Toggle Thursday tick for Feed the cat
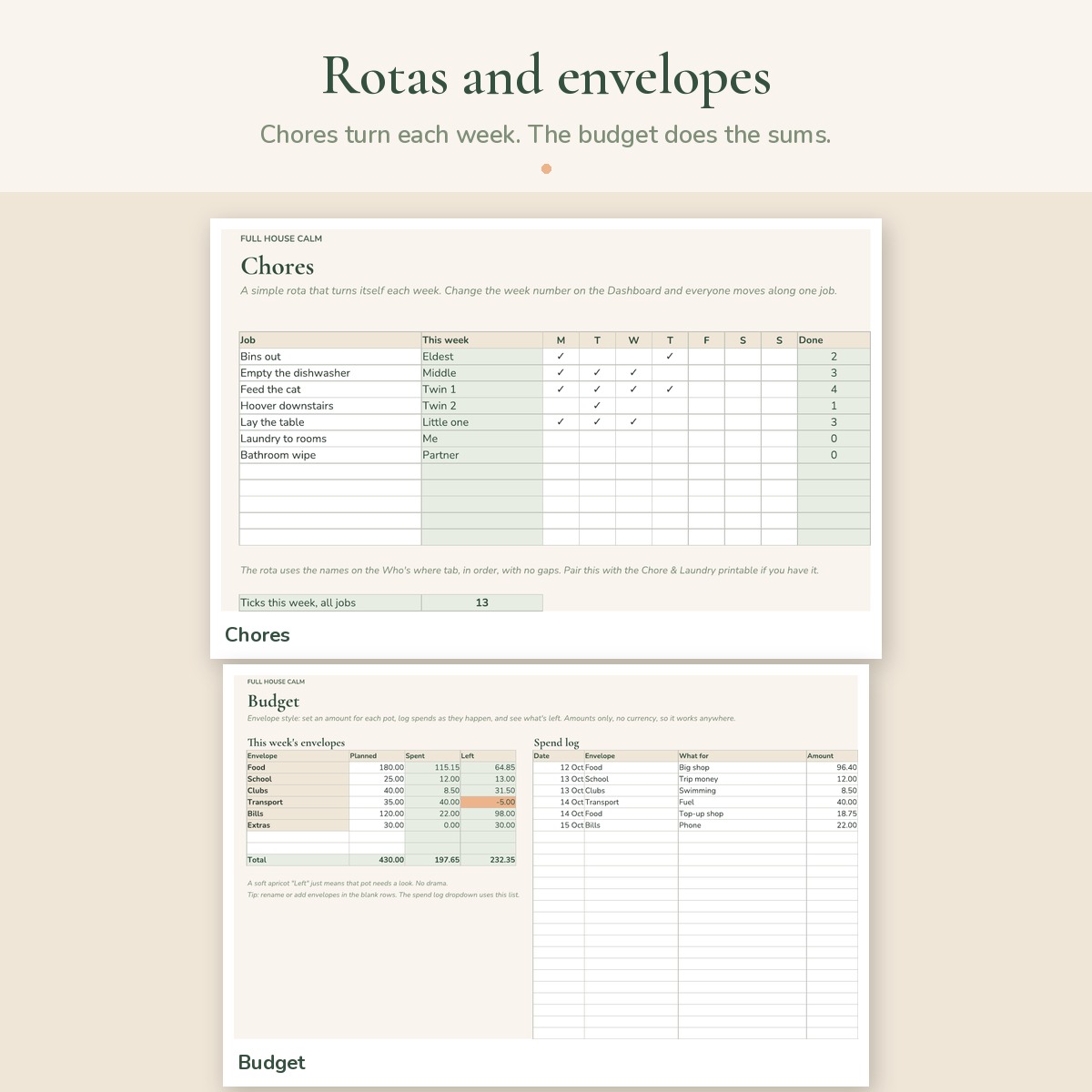The width and height of the screenshot is (1092, 1092). 670,389
